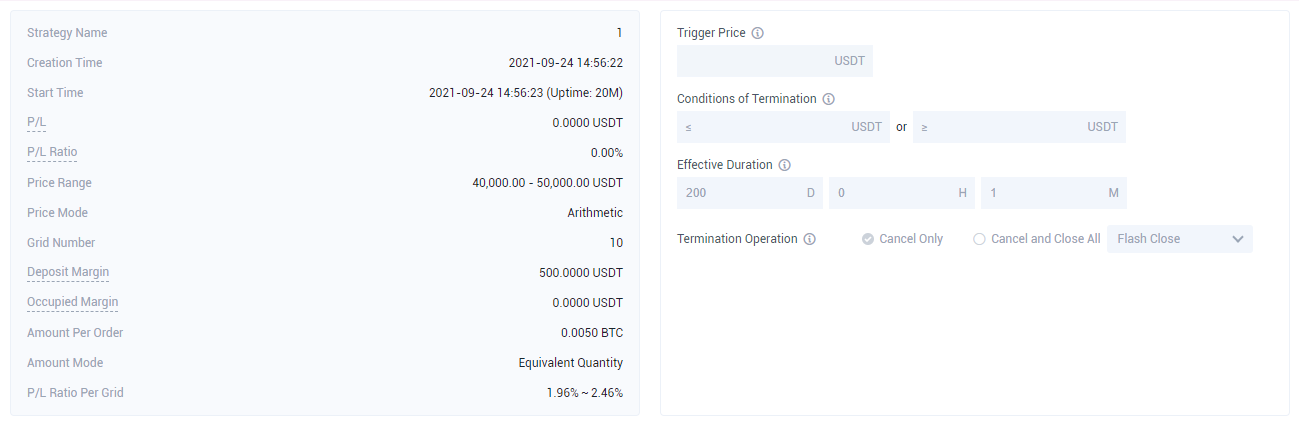Click the greater-than-or-equal termination price field
The height and width of the screenshot is (426, 1300).
coord(1019,127)
